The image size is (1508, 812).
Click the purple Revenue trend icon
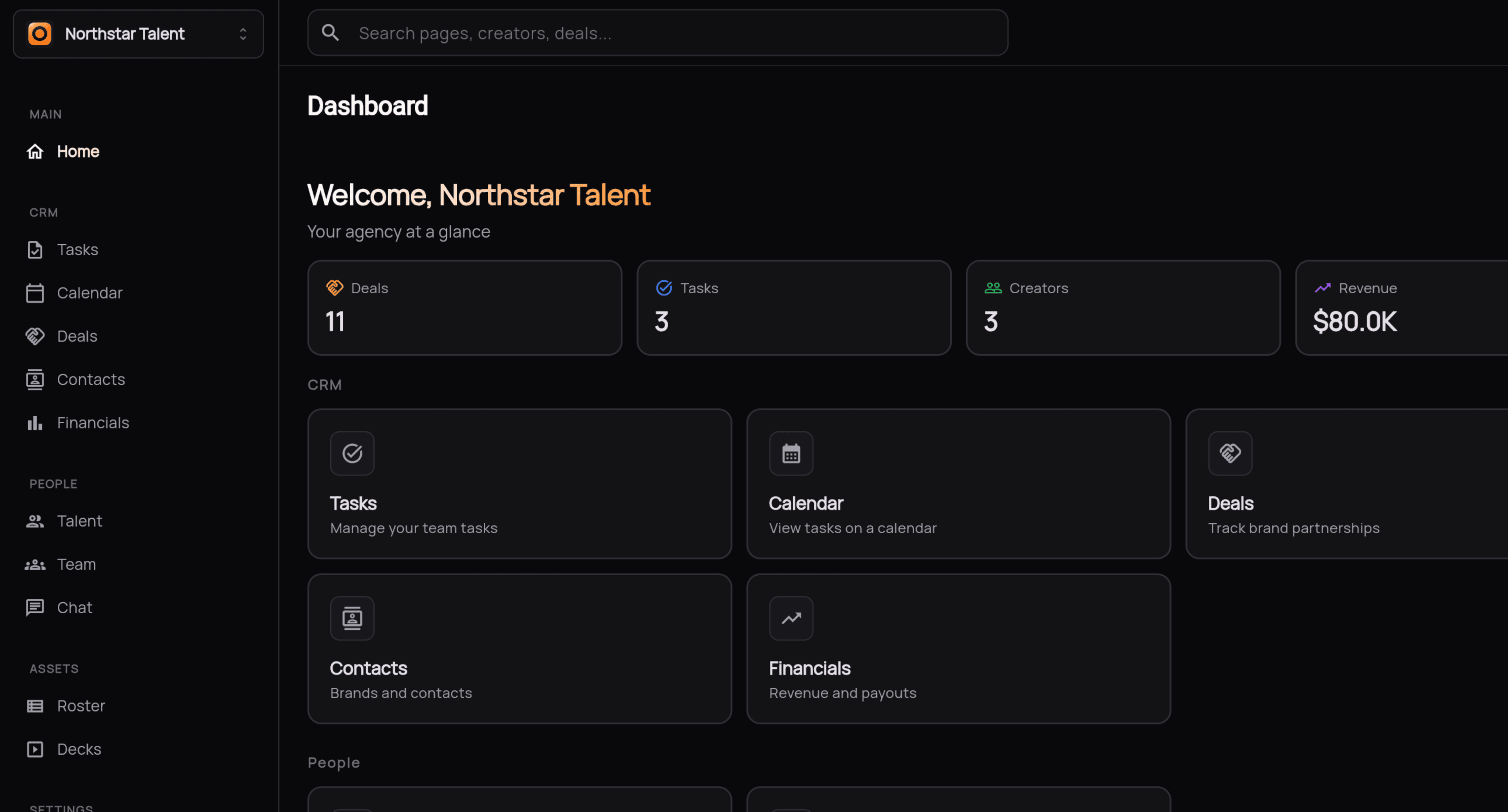pyautogui.click(x=1322, y=288)
